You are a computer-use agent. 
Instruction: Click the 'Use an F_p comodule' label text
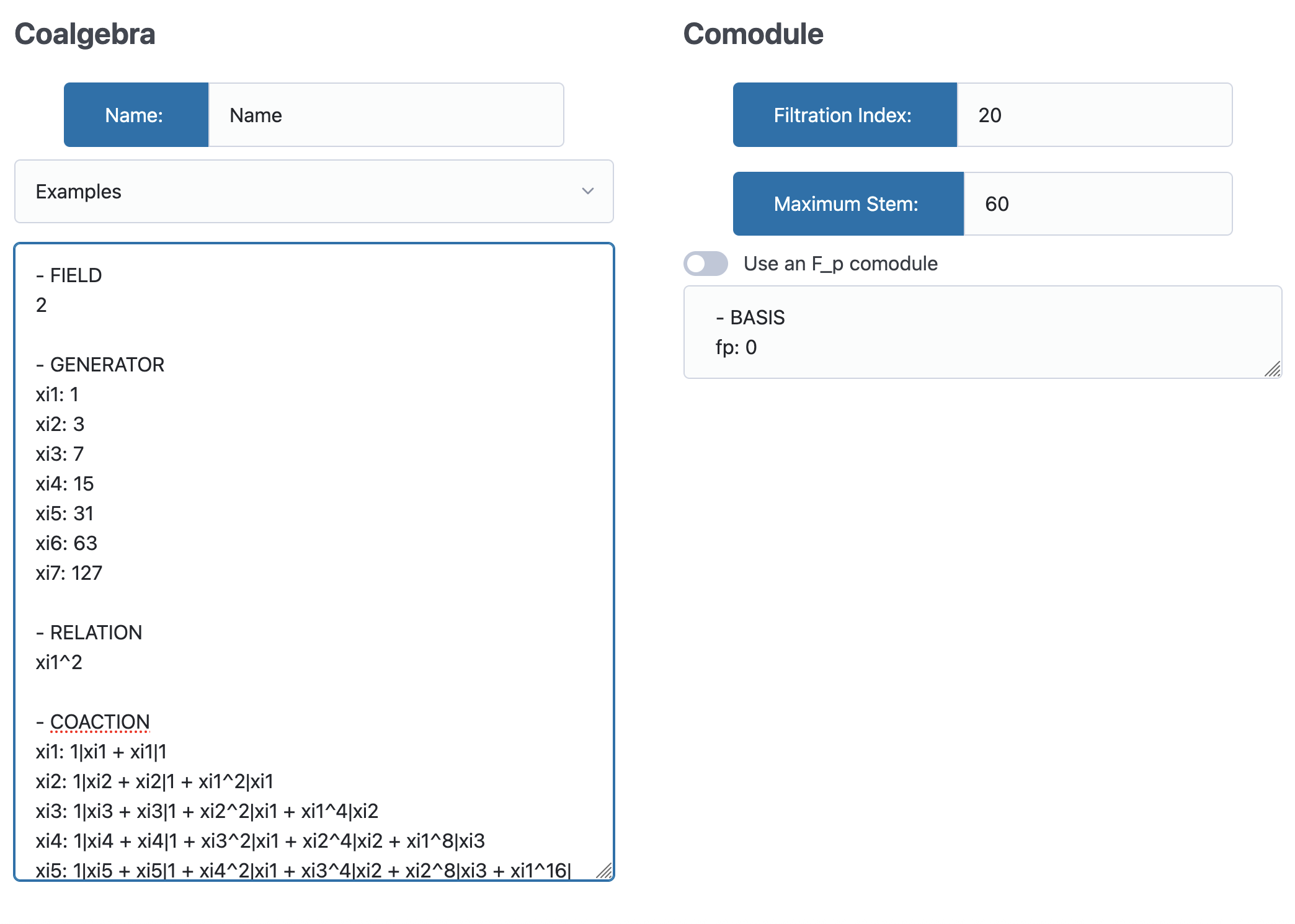[840, 264]
